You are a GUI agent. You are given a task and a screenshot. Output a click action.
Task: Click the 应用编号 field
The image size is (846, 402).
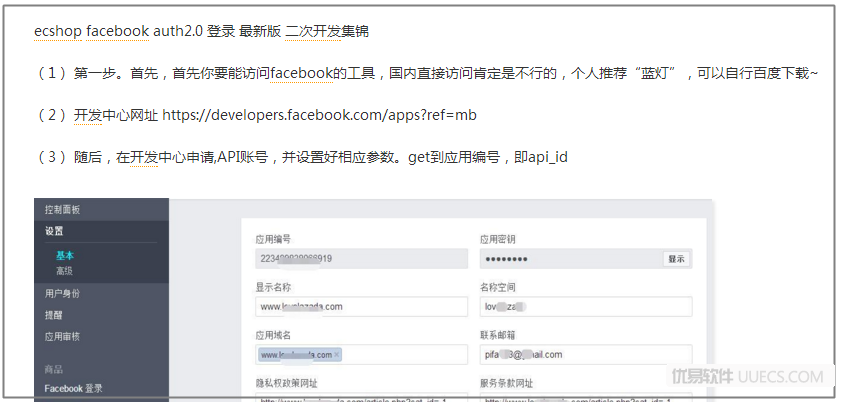[361, 259]
